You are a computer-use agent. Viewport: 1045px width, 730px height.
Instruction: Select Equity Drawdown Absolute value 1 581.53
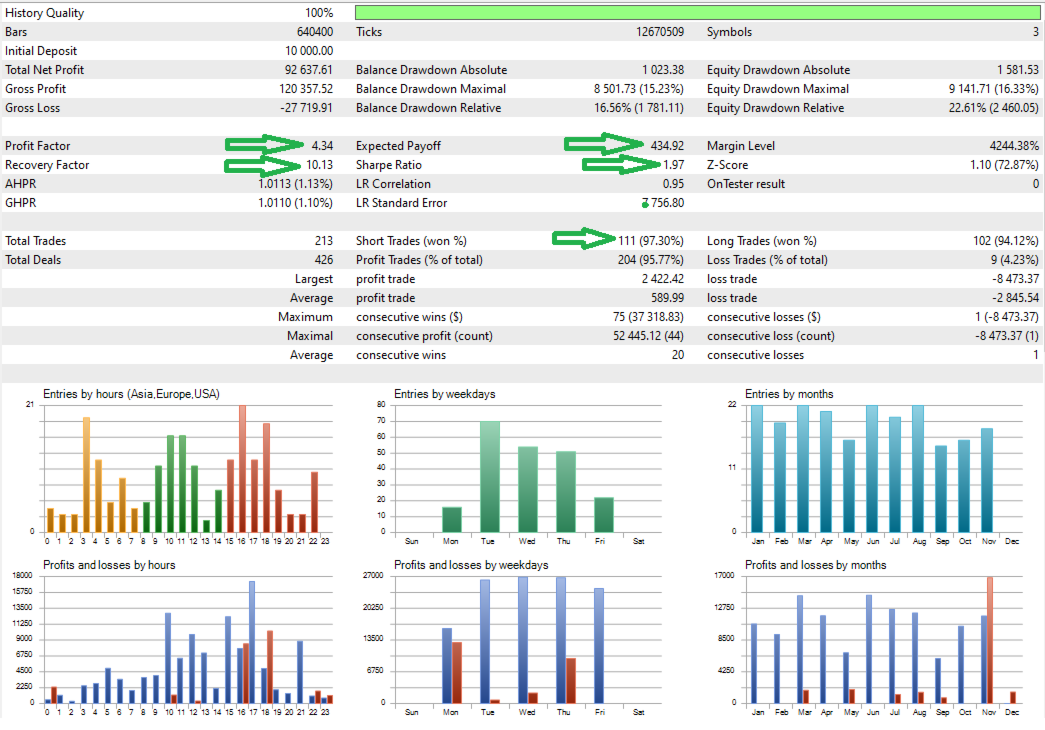tap(1018, 70)
